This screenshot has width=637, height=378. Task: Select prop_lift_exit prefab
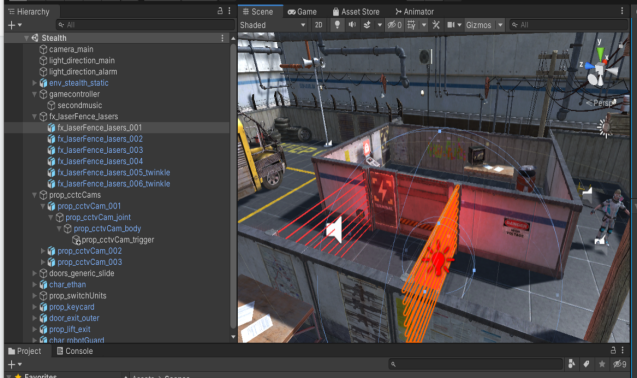pyautogui.click(x=70, y=330)
